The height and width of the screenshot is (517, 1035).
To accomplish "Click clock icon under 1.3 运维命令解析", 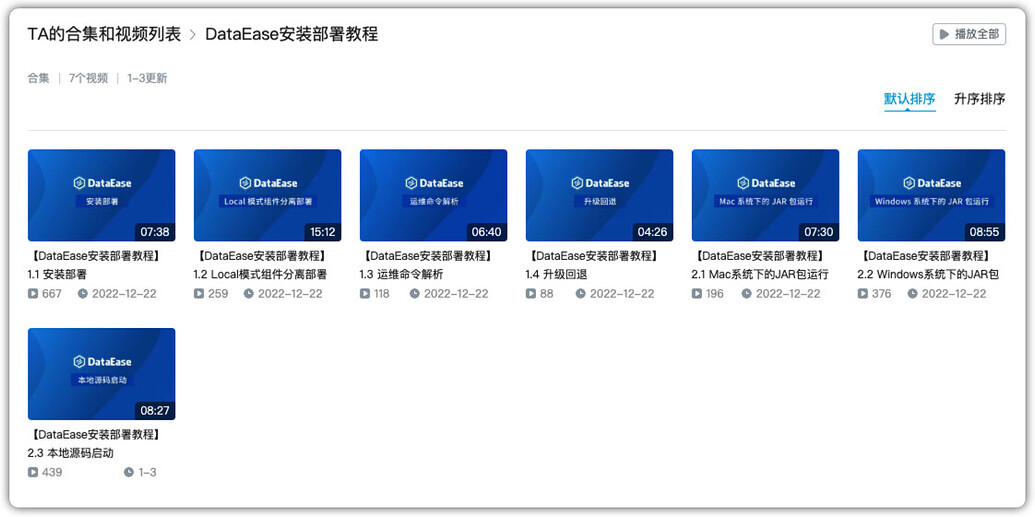I will [x=415, y=293].
